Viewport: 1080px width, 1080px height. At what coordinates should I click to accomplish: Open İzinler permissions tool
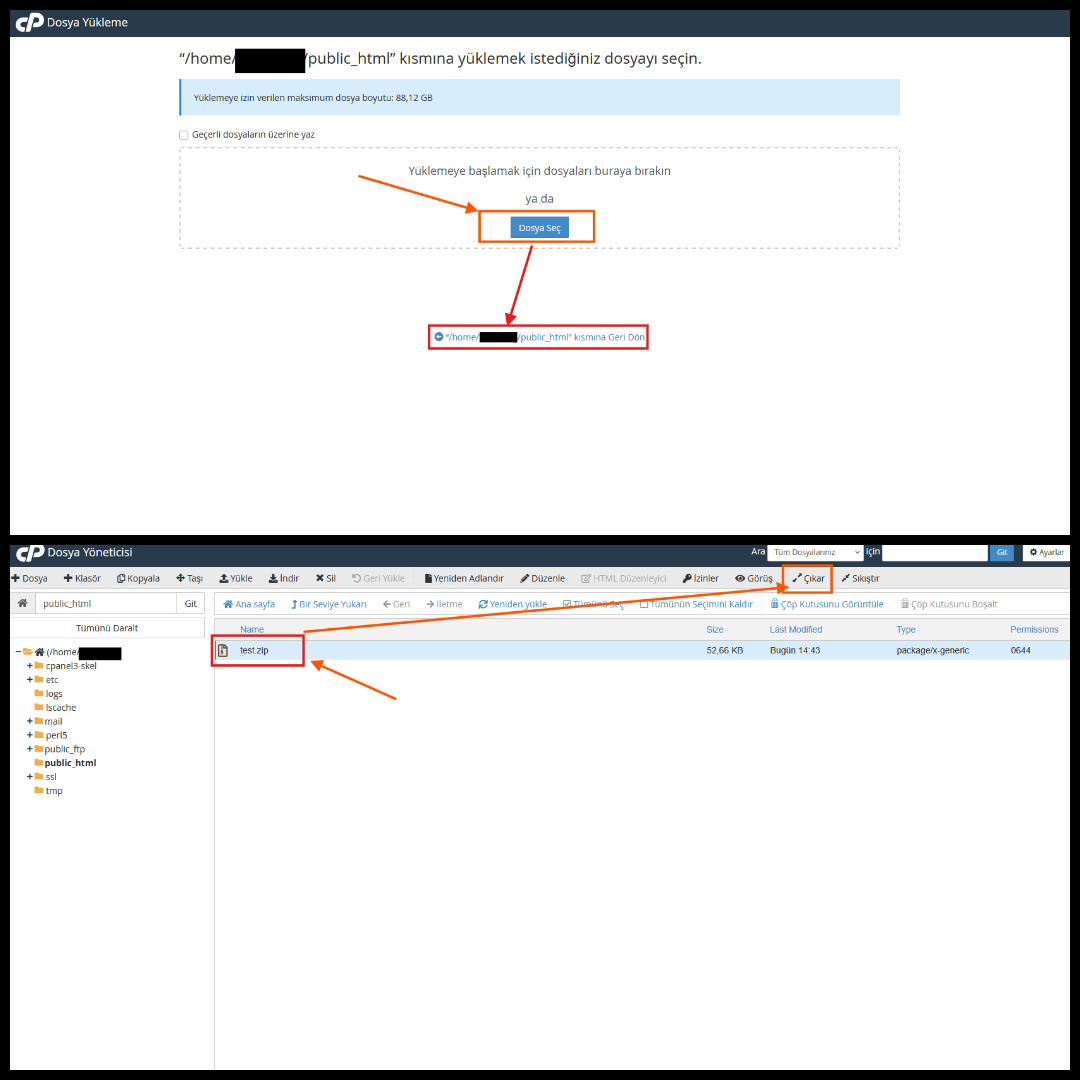[x=687, y=578]
